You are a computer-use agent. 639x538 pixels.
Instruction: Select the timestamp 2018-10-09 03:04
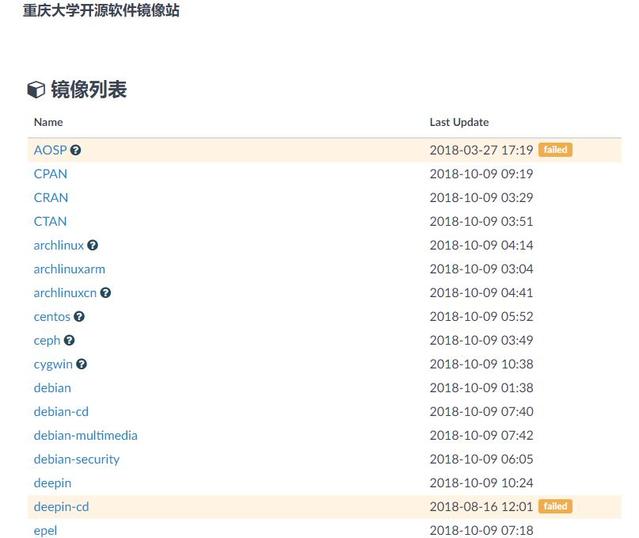(x=481, y=269)
